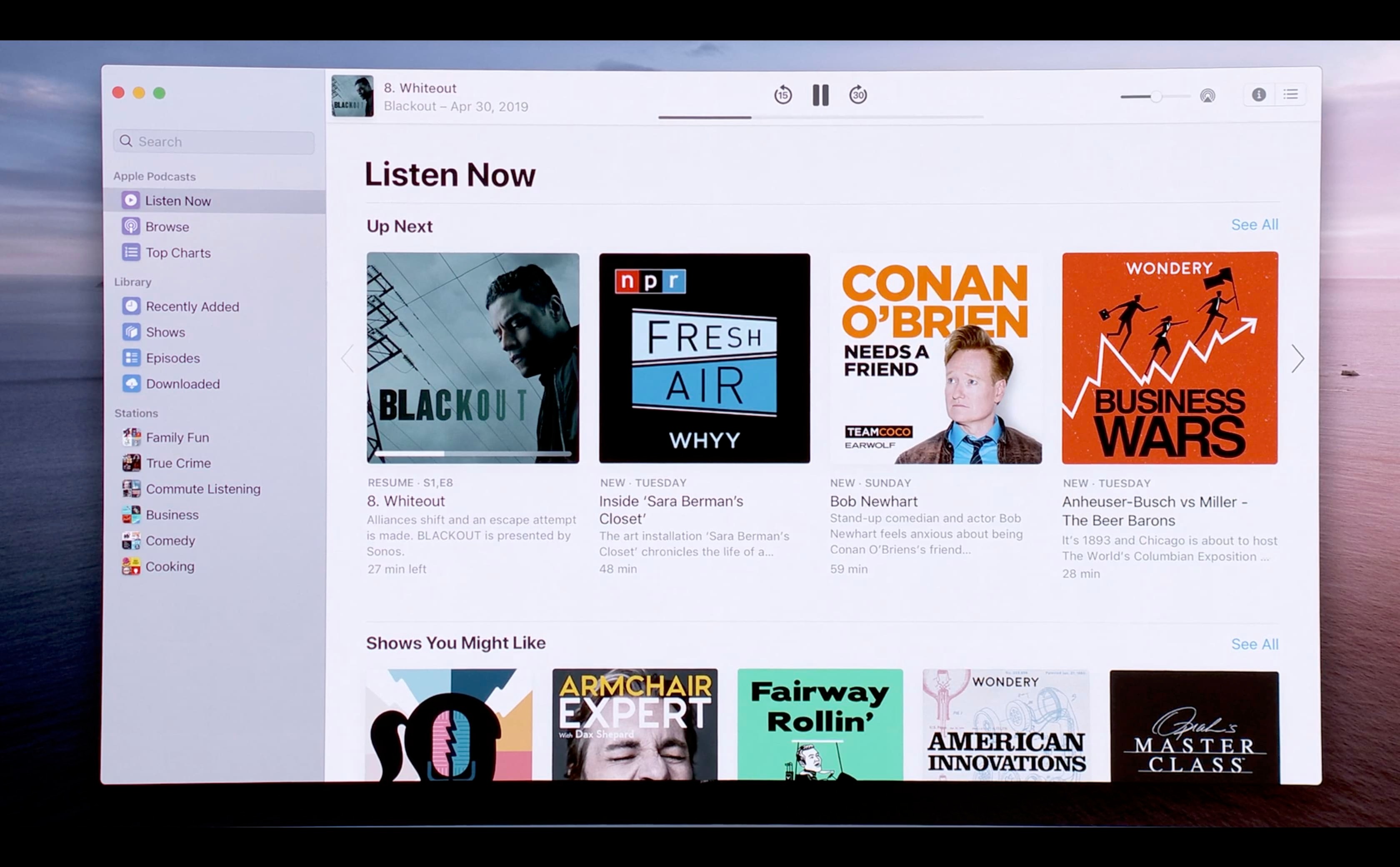Skip back 15 seconds
The image size is (1400, 867).
(782, 95)
